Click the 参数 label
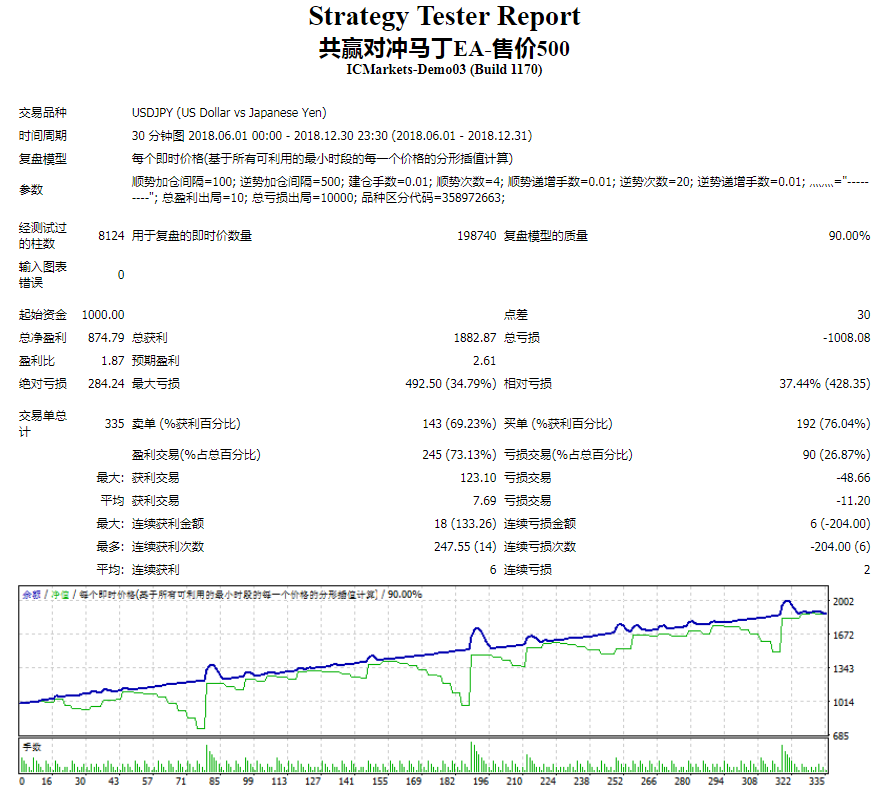 pos(31,190)
